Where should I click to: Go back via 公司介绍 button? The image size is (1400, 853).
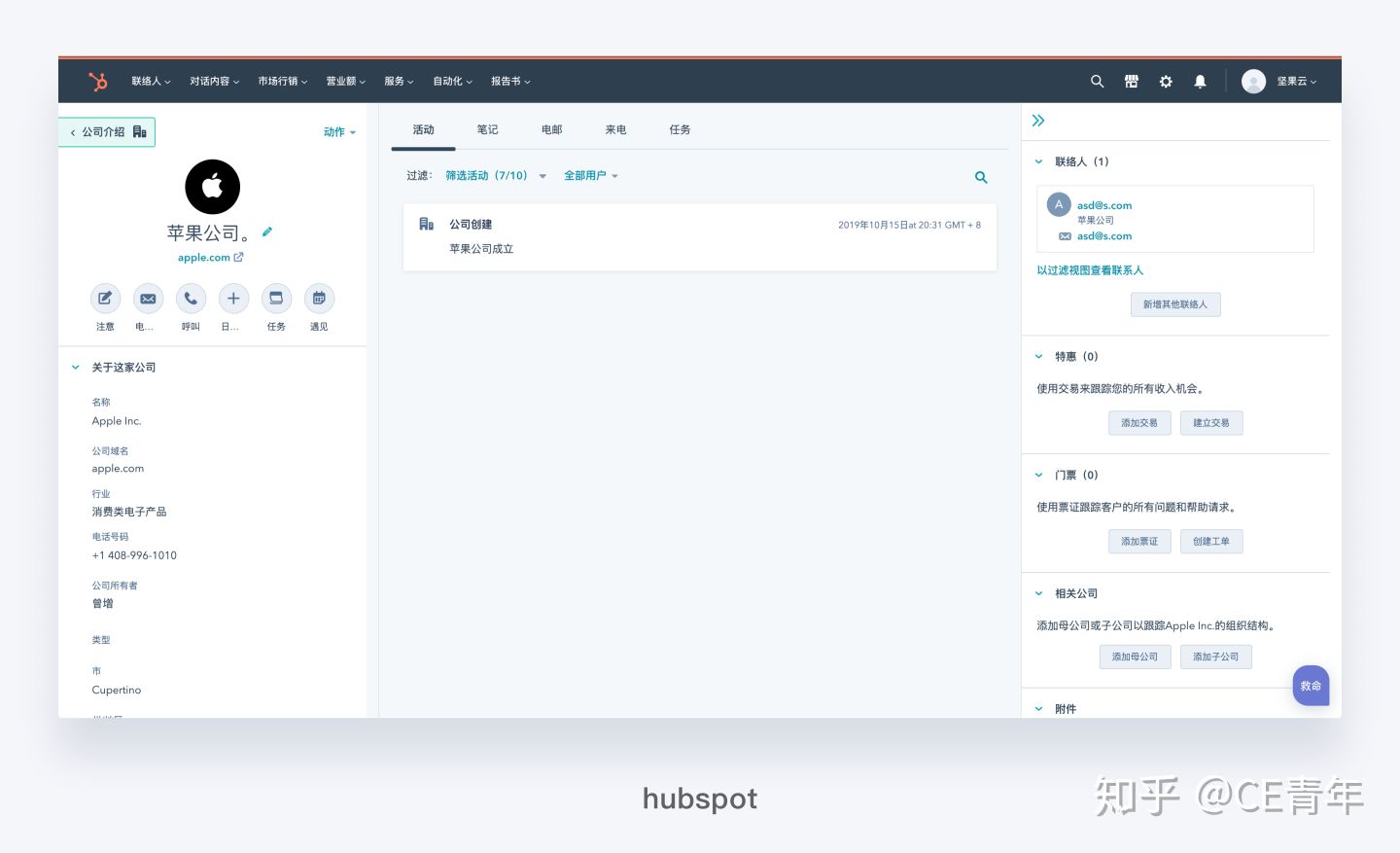click(107, 132)
